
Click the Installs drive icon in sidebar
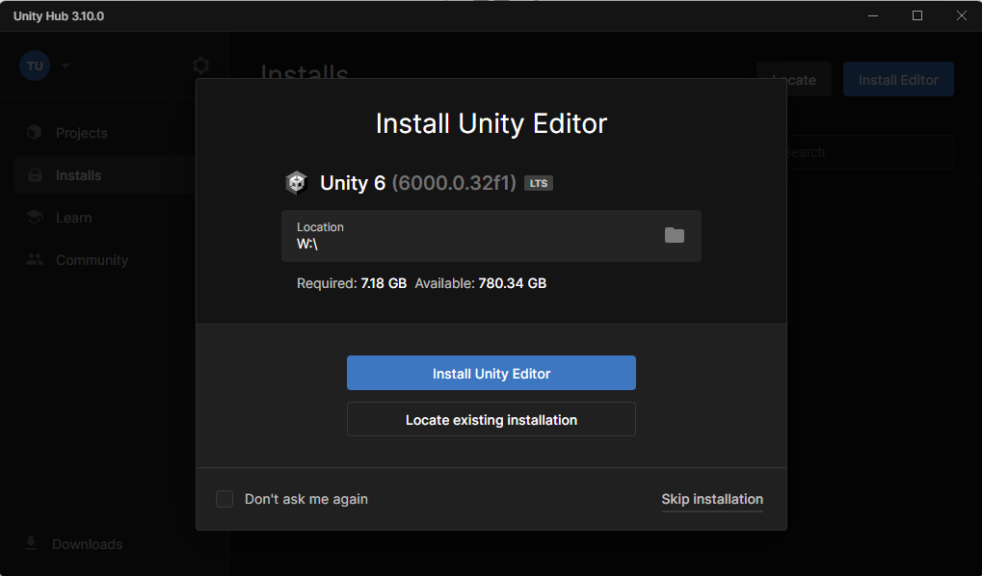coord(35,175)
